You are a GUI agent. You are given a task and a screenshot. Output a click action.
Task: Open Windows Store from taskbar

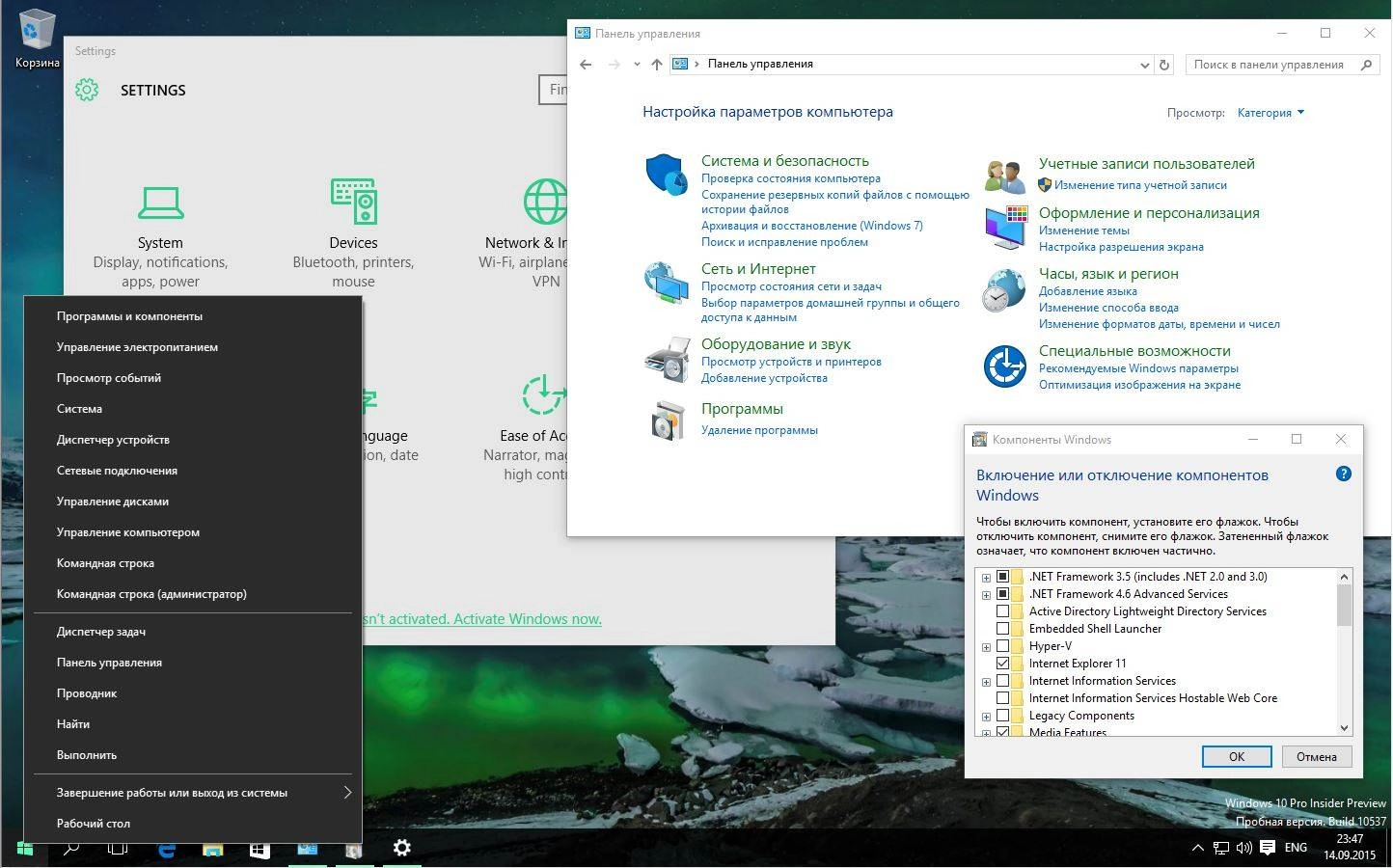click(259, 849)
